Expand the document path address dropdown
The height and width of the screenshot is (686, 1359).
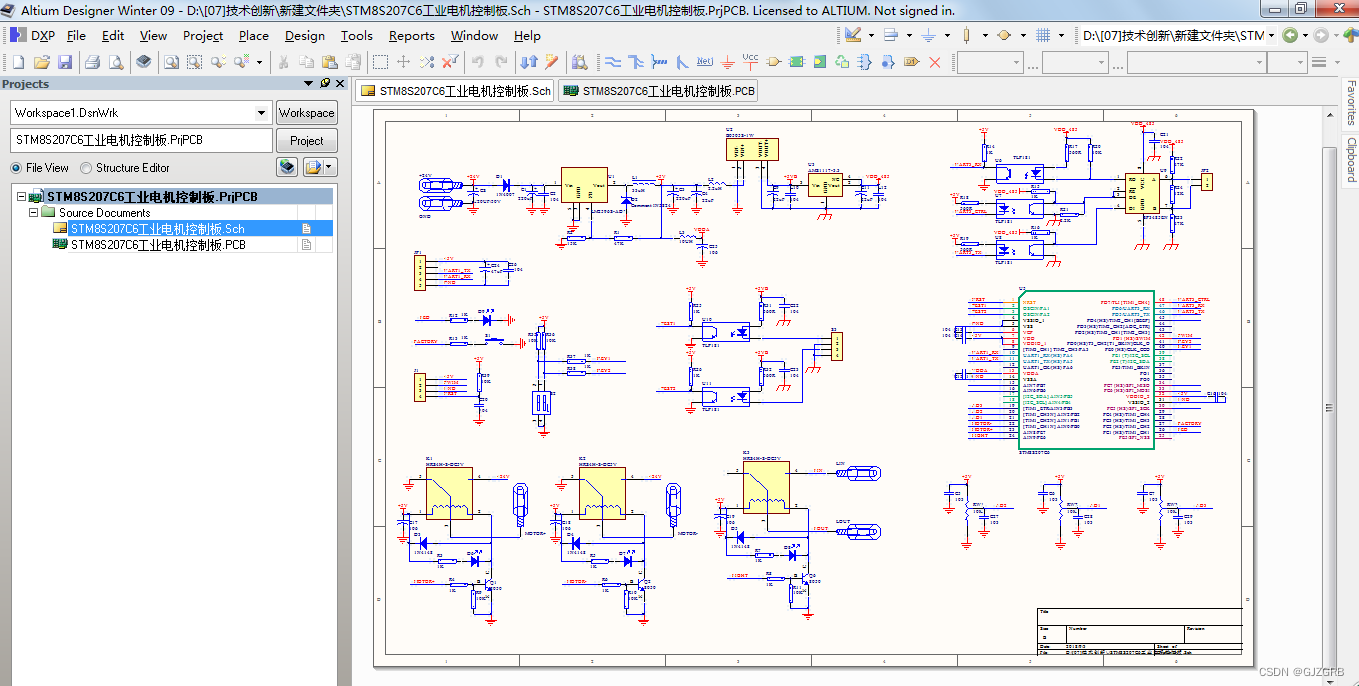(x=1271, y=35)
